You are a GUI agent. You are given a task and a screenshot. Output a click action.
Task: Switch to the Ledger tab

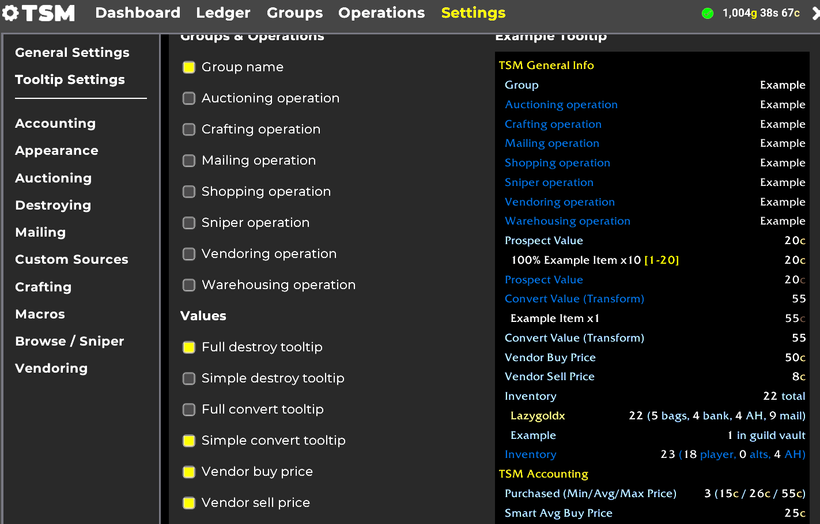(223, 13)
